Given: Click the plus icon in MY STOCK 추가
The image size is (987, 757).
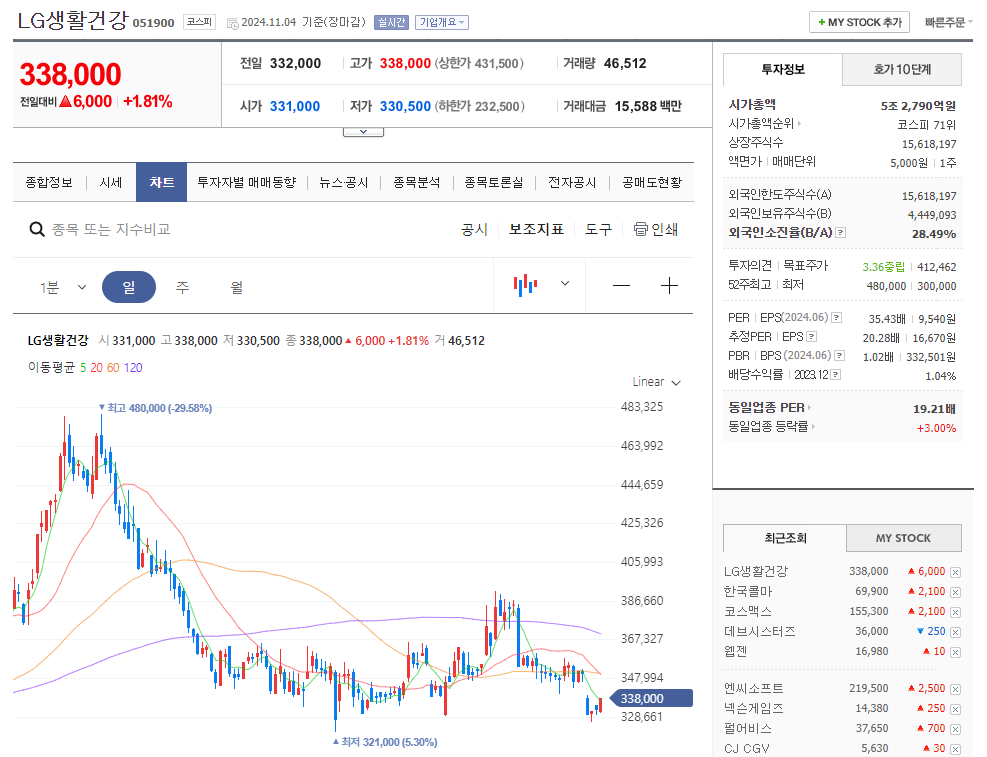Looking at the screenshot, I should coord(821,22).
